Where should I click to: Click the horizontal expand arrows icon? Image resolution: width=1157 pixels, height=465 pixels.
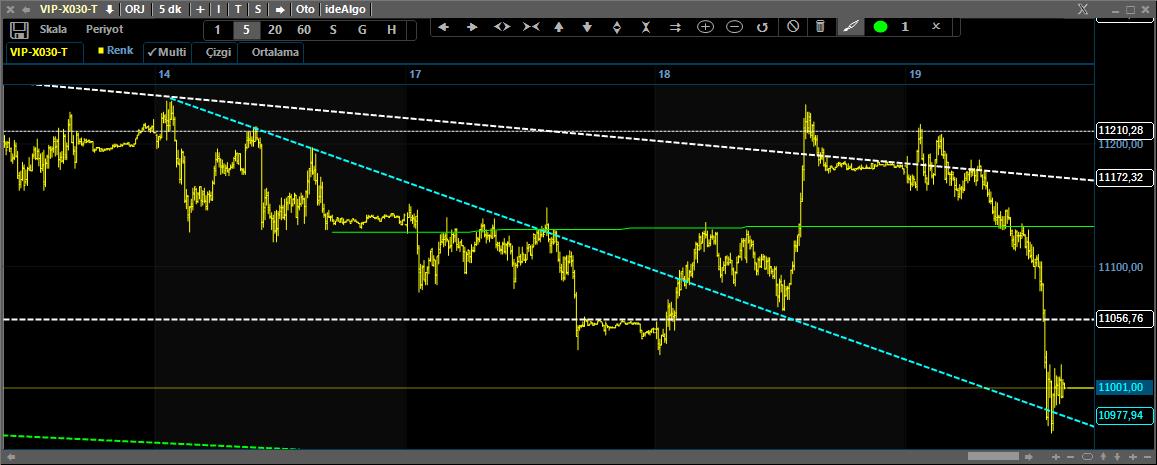coord(502,27)
